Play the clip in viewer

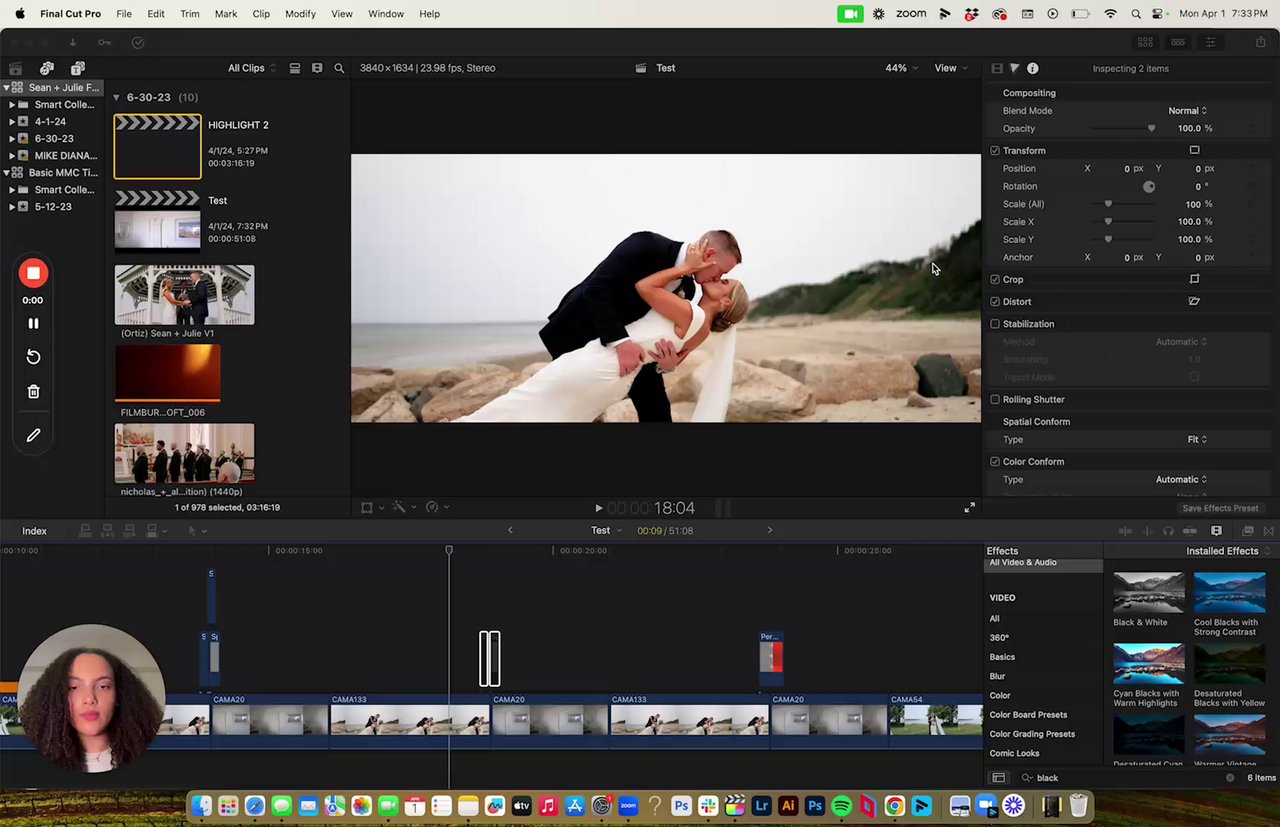pyautogui.click(x=598, y=508)
